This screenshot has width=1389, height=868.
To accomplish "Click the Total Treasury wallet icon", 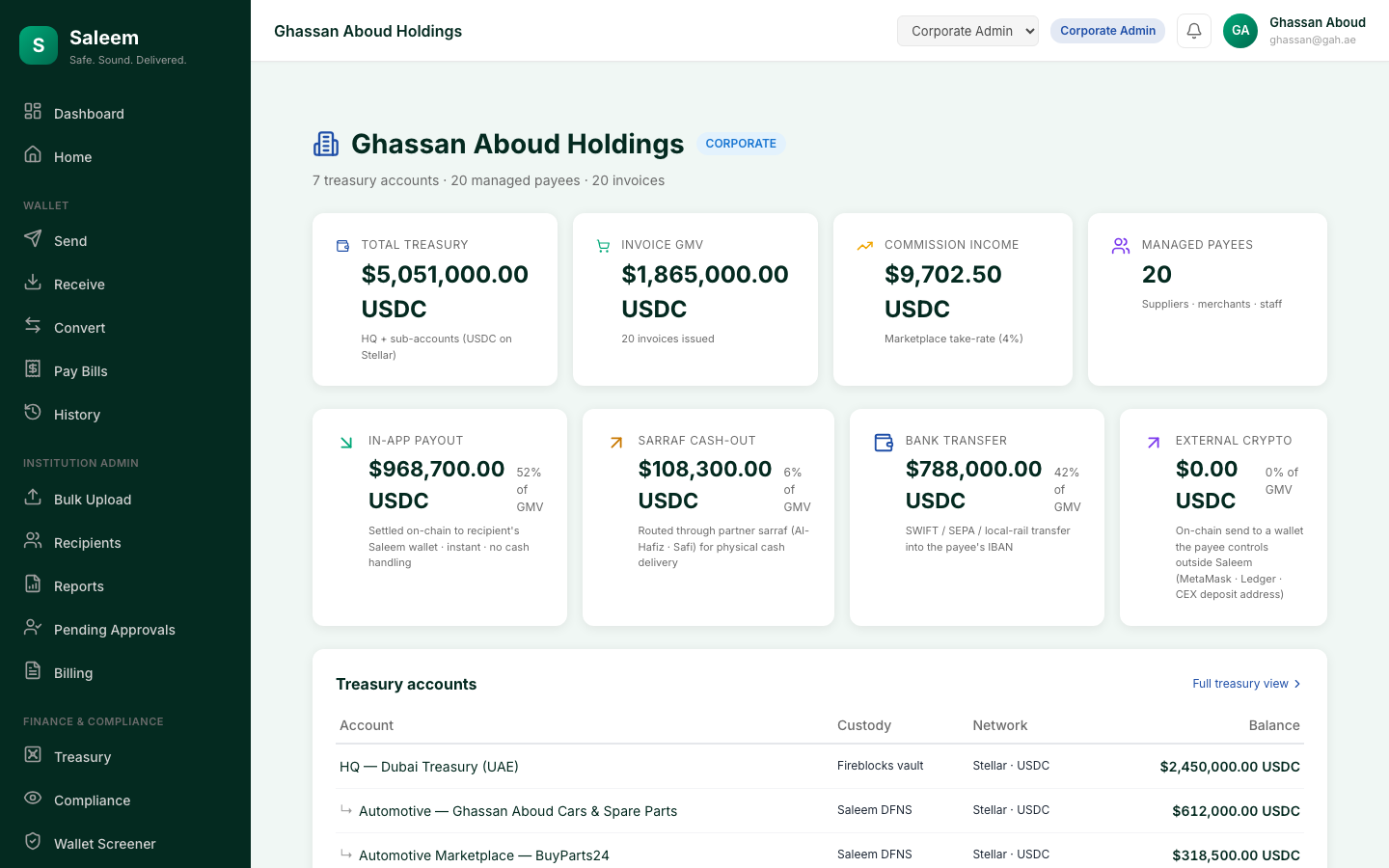I will pyautogui.click(x=342, y=246).
